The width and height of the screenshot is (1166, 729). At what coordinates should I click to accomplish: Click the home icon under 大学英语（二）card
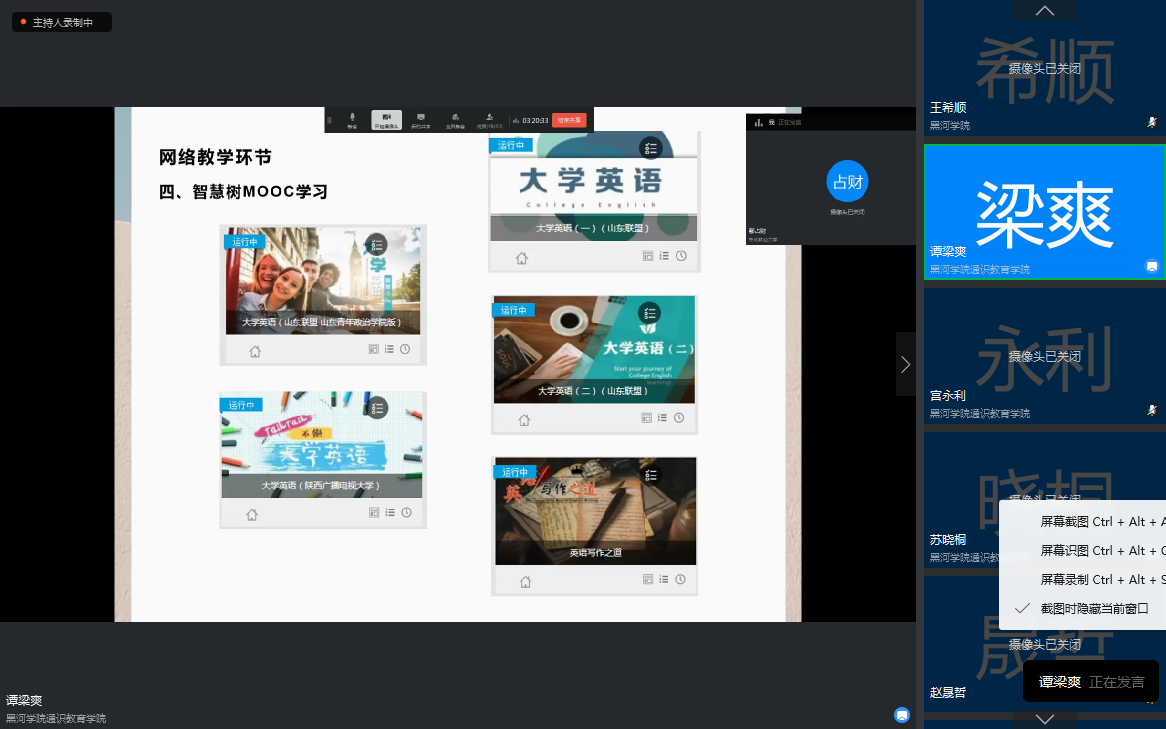coord(524,420)
